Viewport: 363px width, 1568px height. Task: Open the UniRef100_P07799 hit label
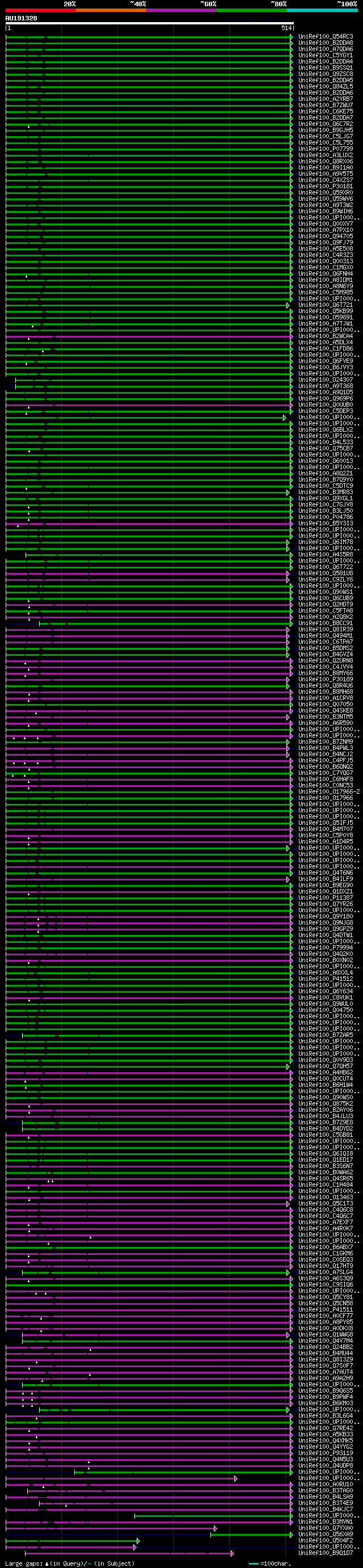325,149
